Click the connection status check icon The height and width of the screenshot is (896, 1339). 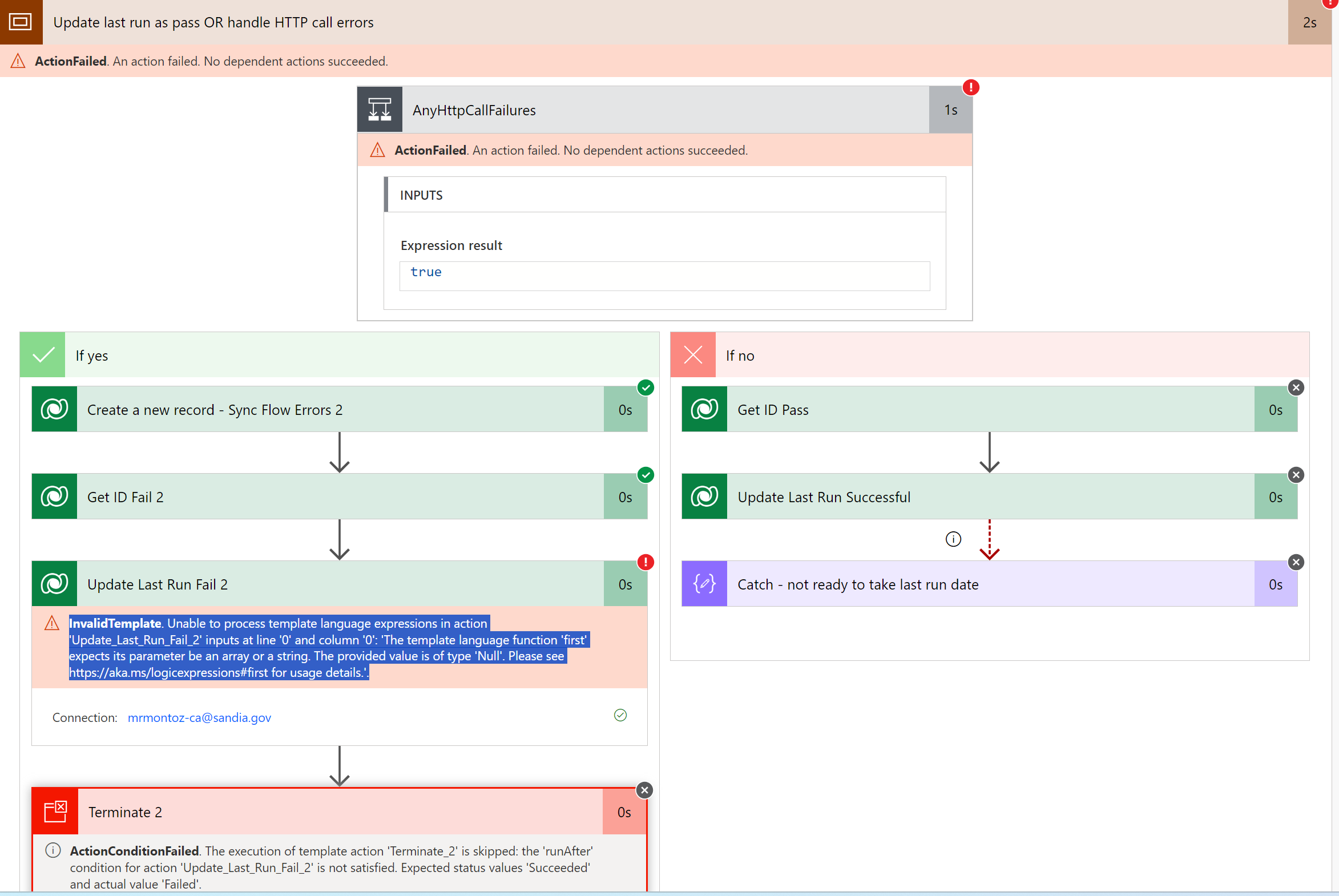coord(620,716)
